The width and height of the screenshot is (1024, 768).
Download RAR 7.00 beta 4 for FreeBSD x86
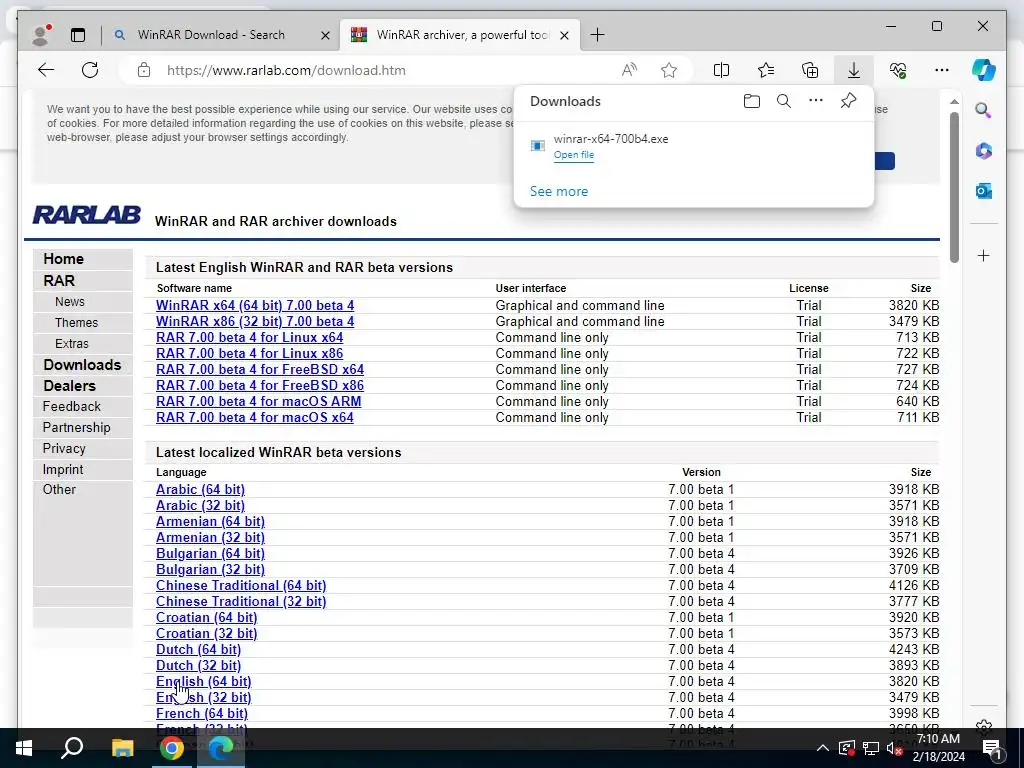tap(260, 385)
